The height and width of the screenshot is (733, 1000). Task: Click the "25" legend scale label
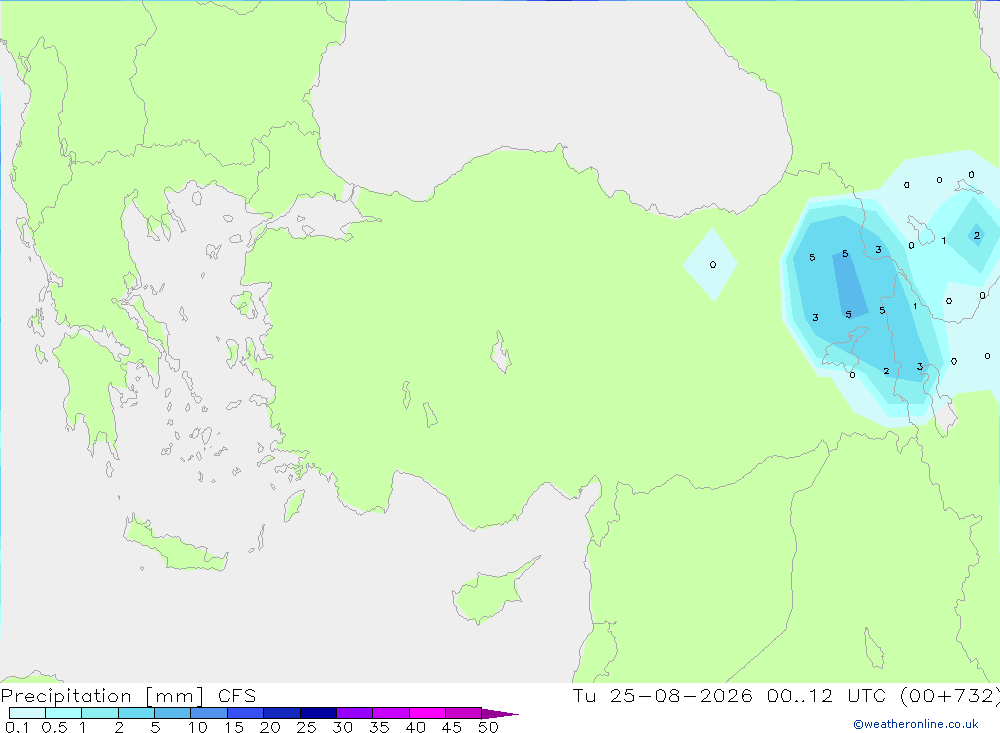click(307, 727)
